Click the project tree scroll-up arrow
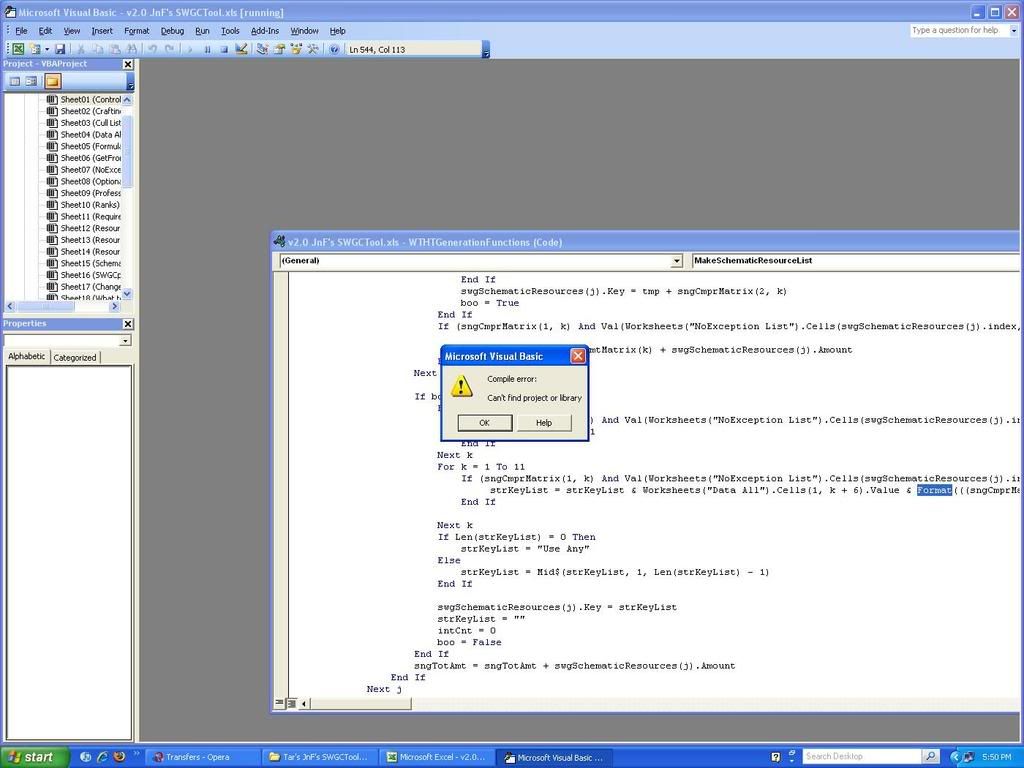Viewport: 1024px width, 768px height. 127,100
